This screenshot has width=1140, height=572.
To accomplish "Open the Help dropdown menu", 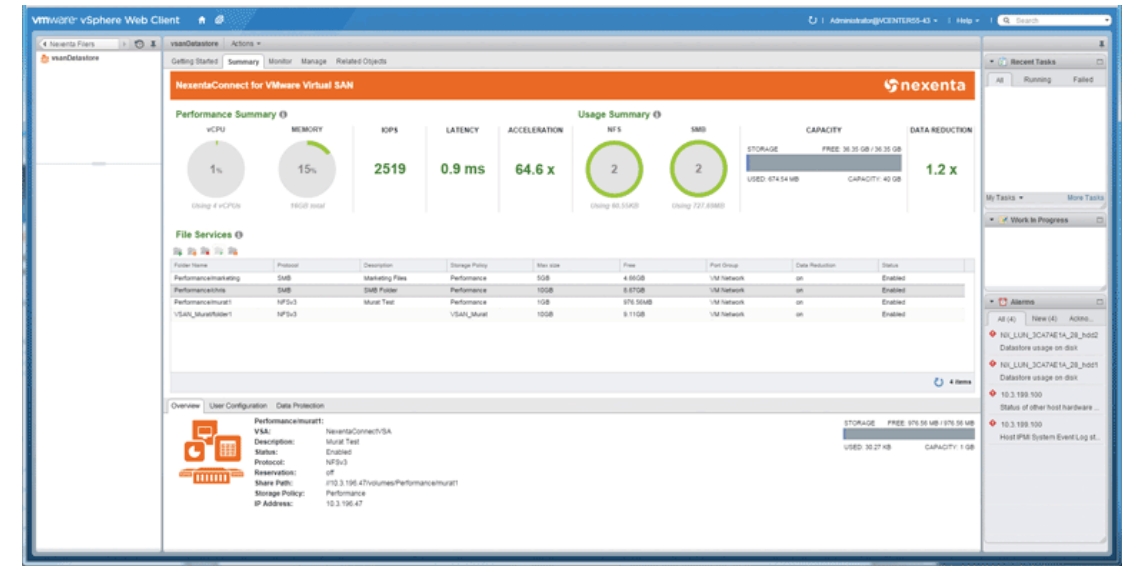I will tap(968, 20).
